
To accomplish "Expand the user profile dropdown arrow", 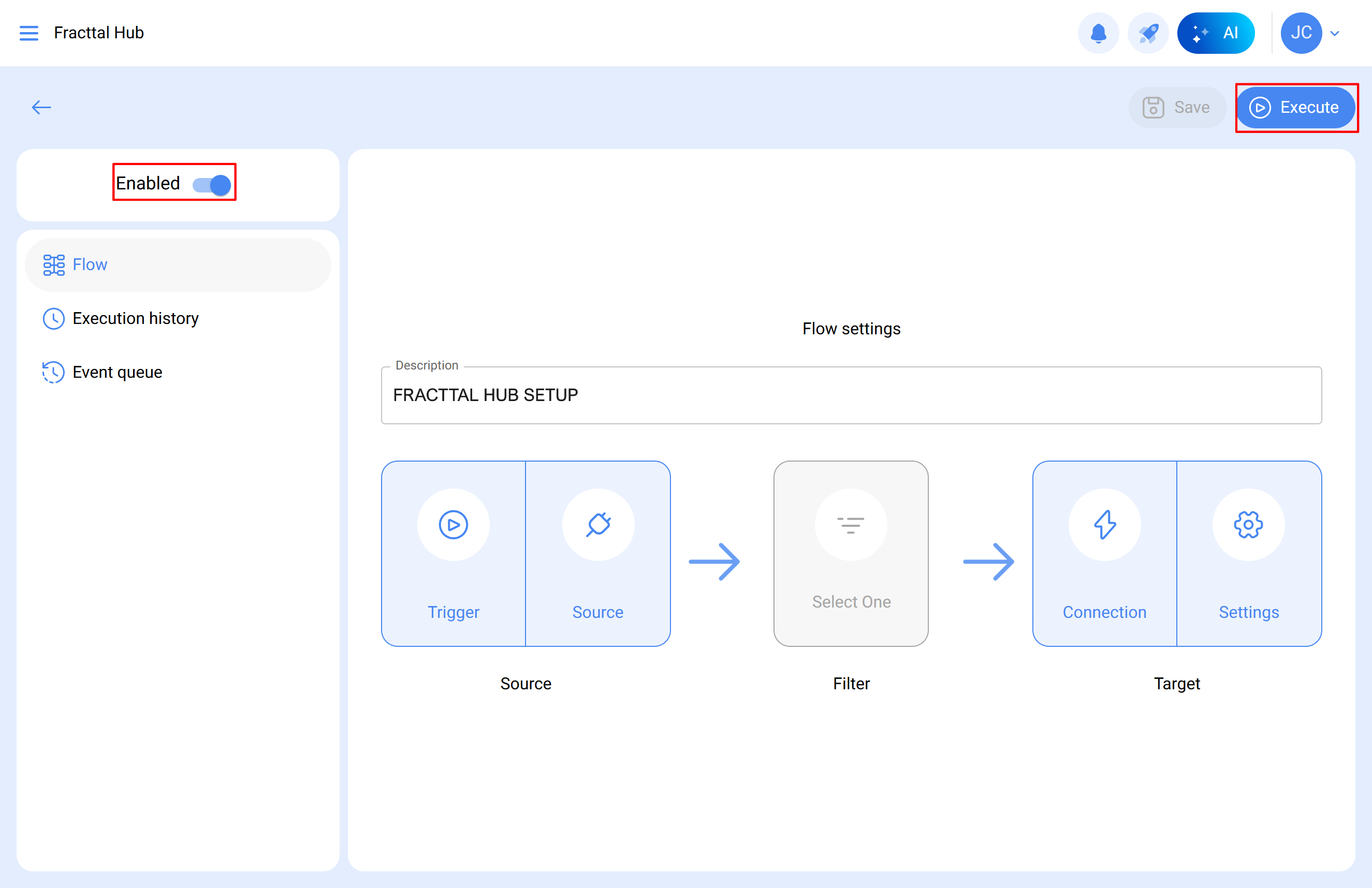I will click(1335, 34).
